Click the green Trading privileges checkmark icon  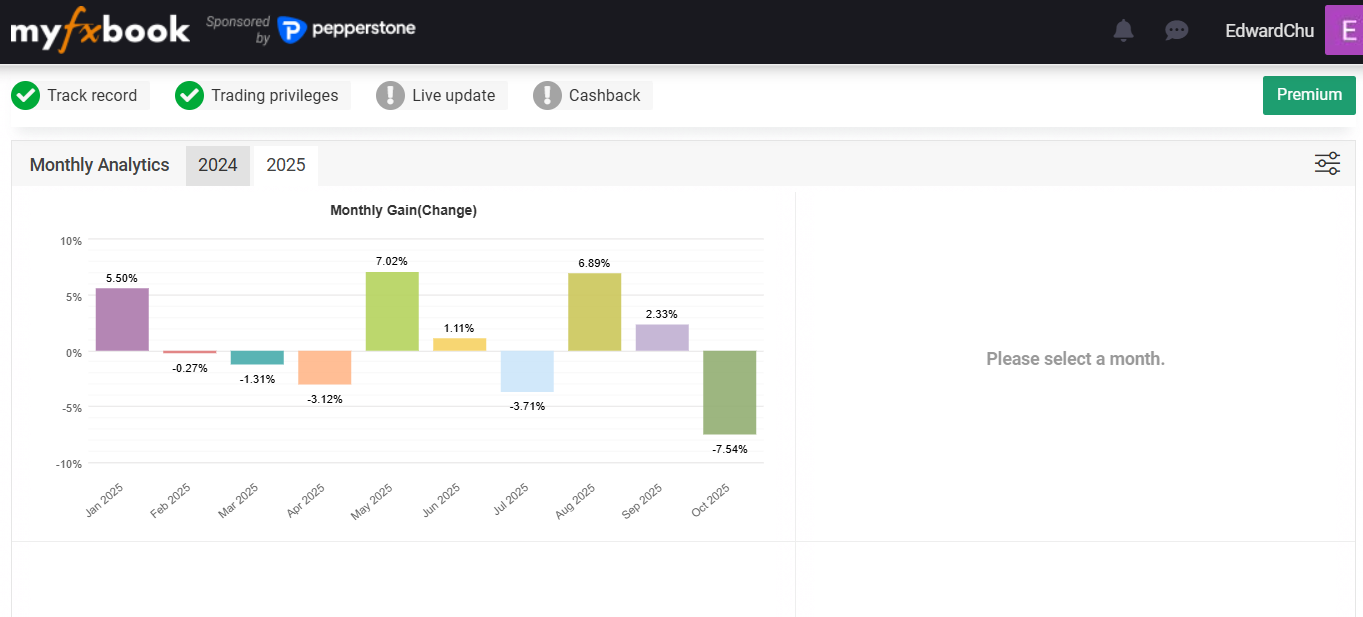189,96
